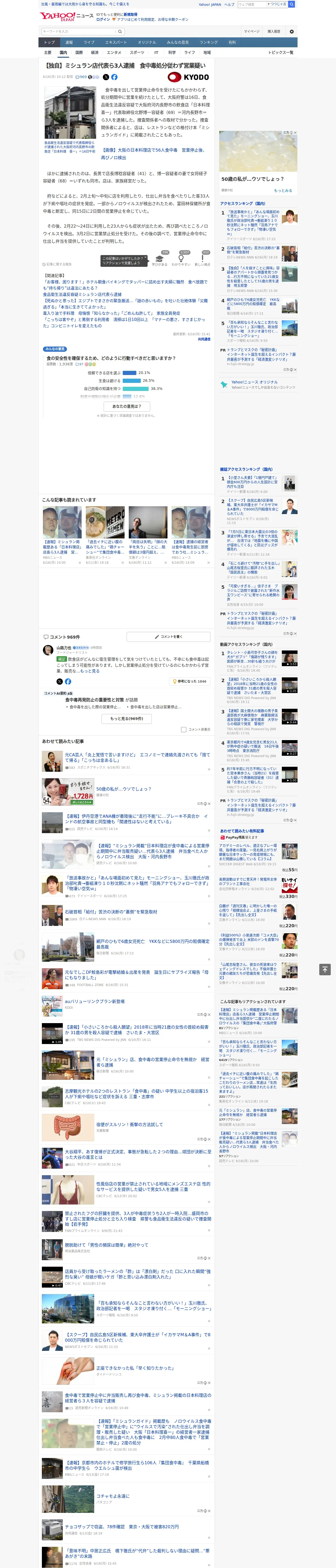Share the article on X from the headline
The image size is (336, 1568).
[x=106, y=77]
